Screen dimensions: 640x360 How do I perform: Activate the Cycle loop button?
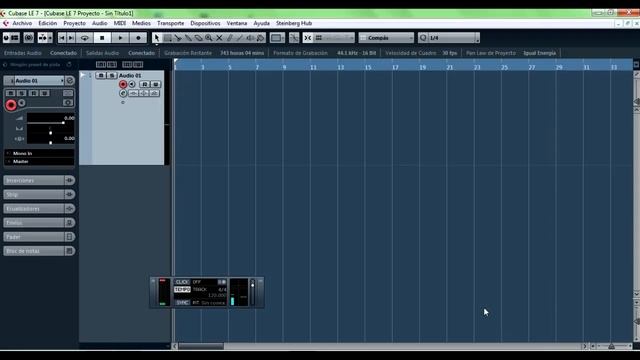pos(84,38)
